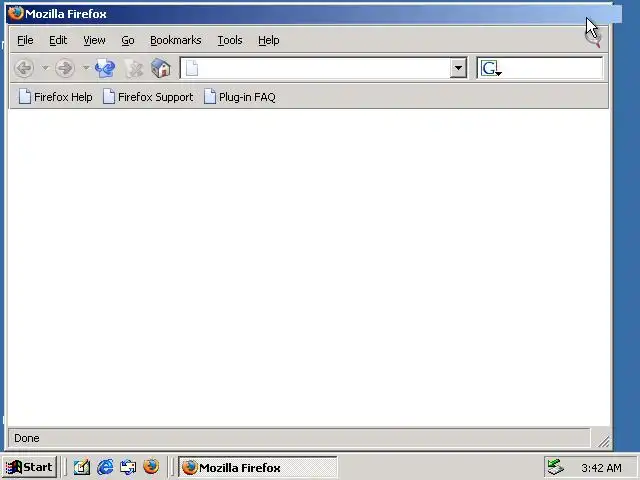Open the Help menu
The width and height of the screenshot is (640, 480).
pos(269,40)
